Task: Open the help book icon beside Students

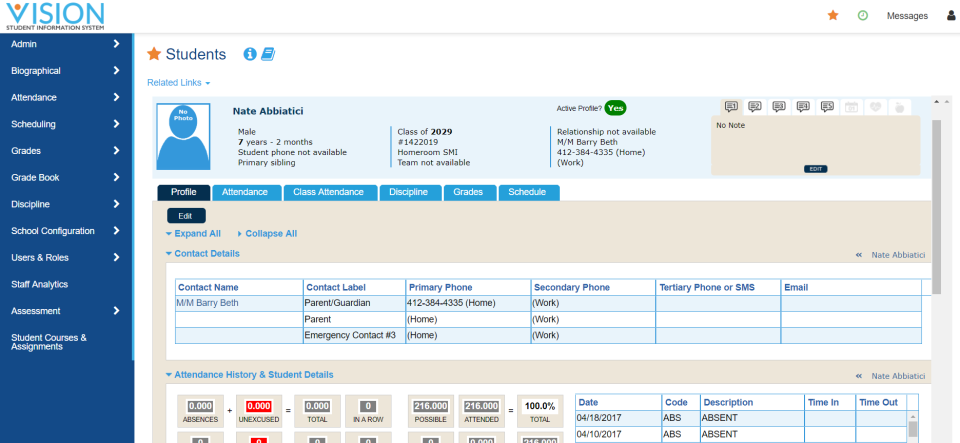Action: [267, 54]
